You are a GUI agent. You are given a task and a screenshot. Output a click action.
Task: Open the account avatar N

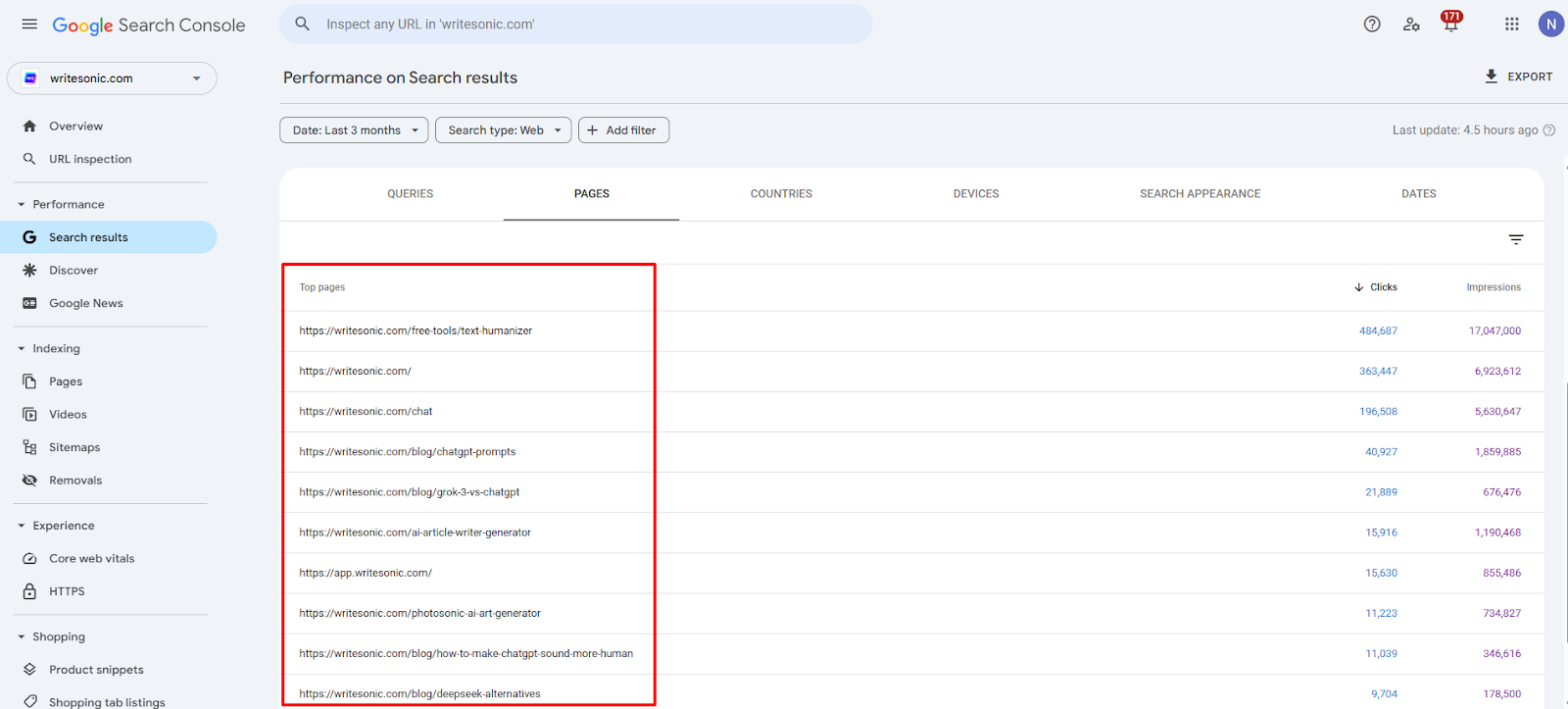tap(1551, 25)
